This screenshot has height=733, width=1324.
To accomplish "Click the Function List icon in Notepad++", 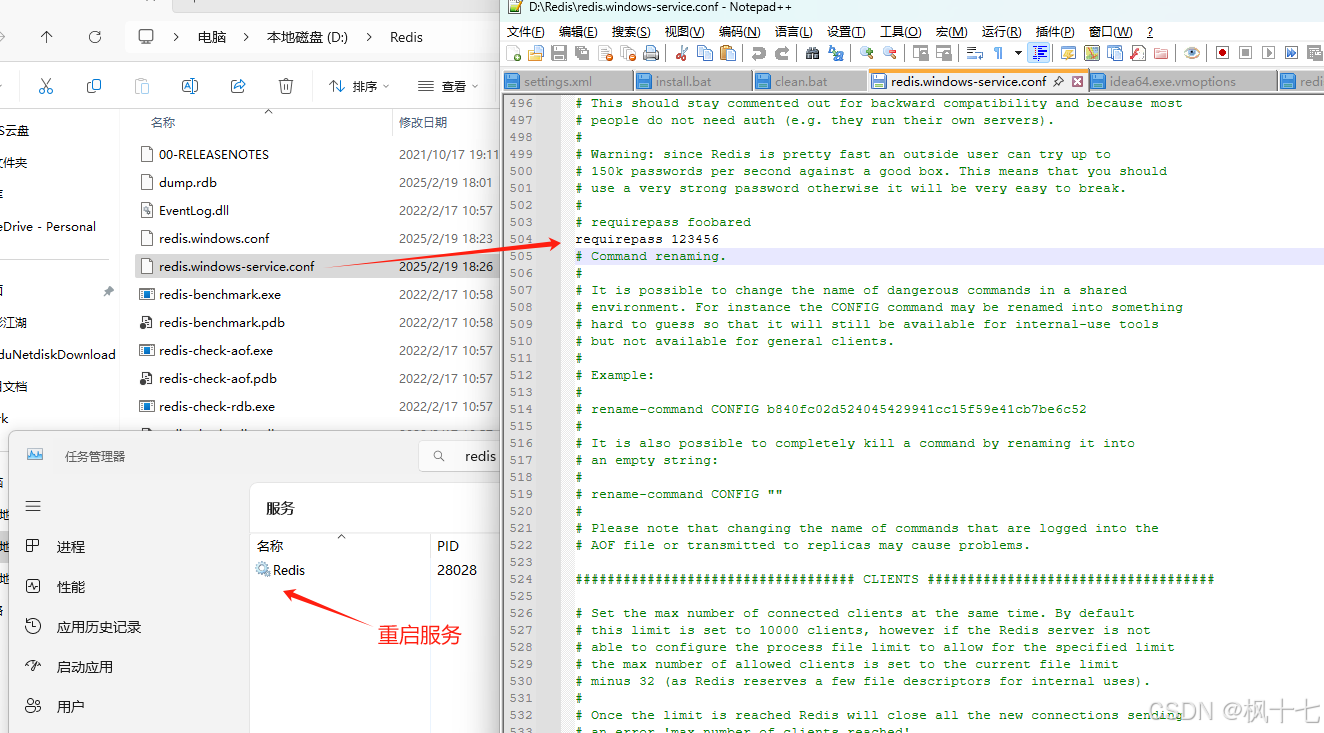I will click(x=1137, y=53).
